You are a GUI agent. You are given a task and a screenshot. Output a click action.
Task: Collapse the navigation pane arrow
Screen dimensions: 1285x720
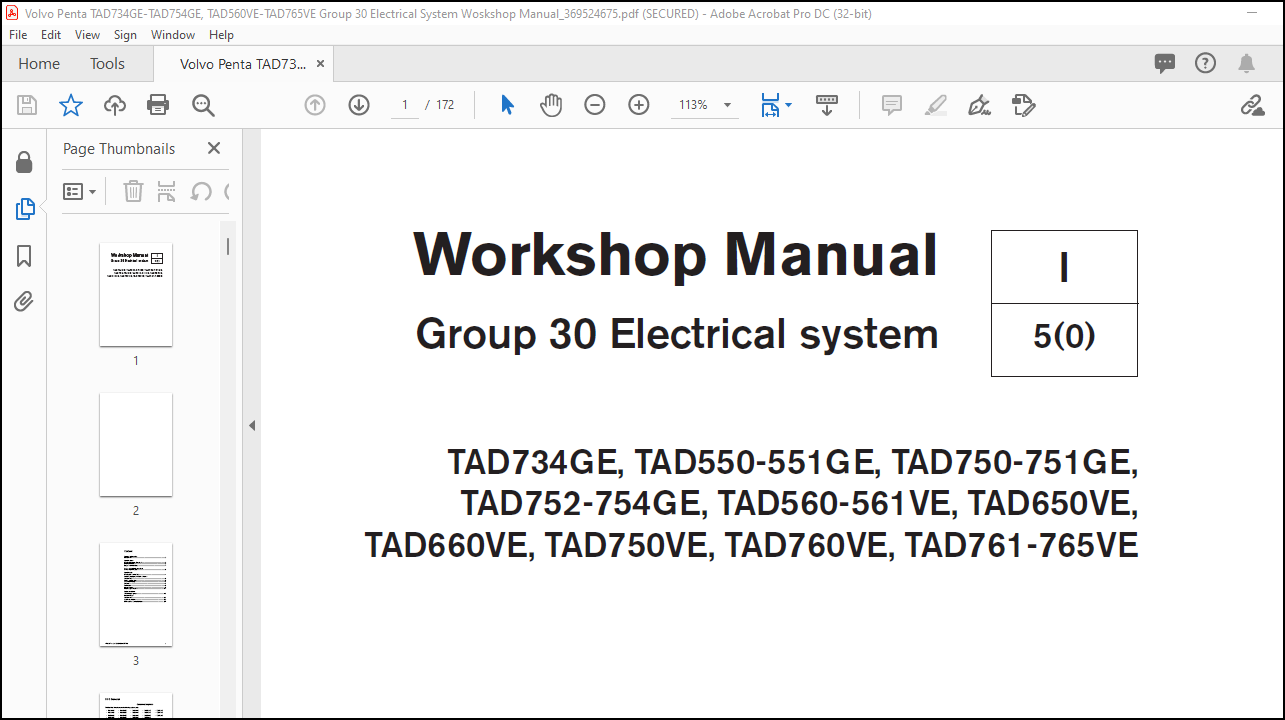click(x=252, y=425)
